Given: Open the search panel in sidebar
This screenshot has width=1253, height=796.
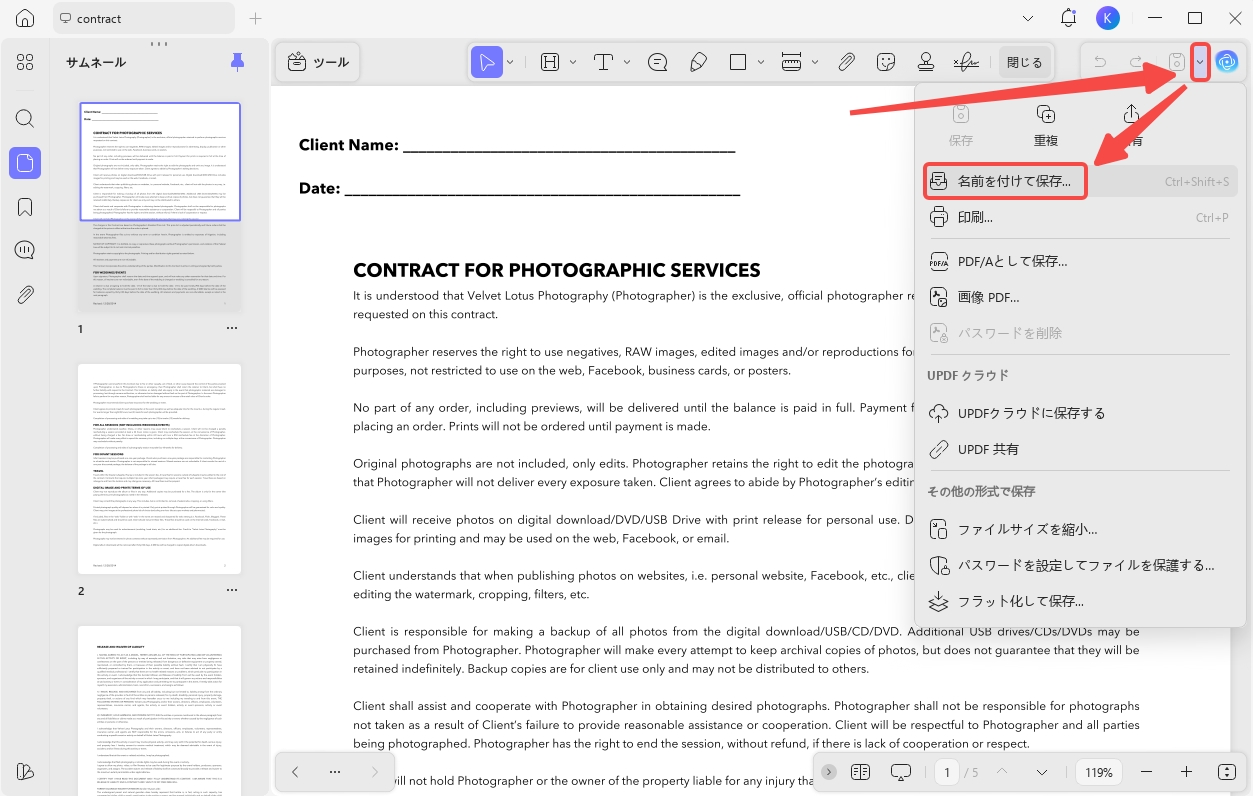Looking at the screenshot, I should (x=25, y=118).
